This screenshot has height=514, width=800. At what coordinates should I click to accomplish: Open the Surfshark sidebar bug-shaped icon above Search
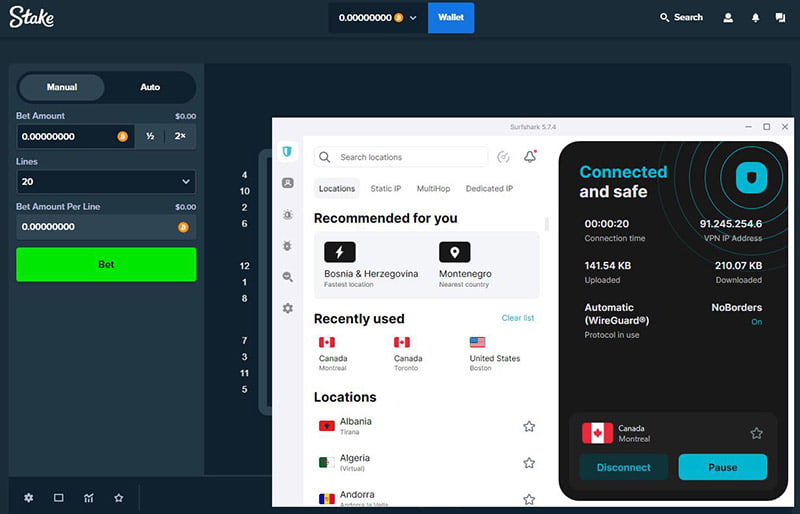click(x=288, y=246)
